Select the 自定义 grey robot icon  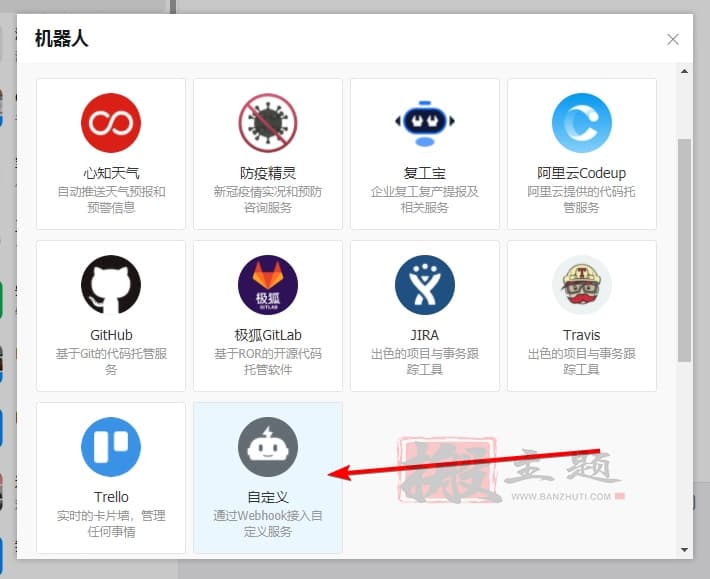268,447
